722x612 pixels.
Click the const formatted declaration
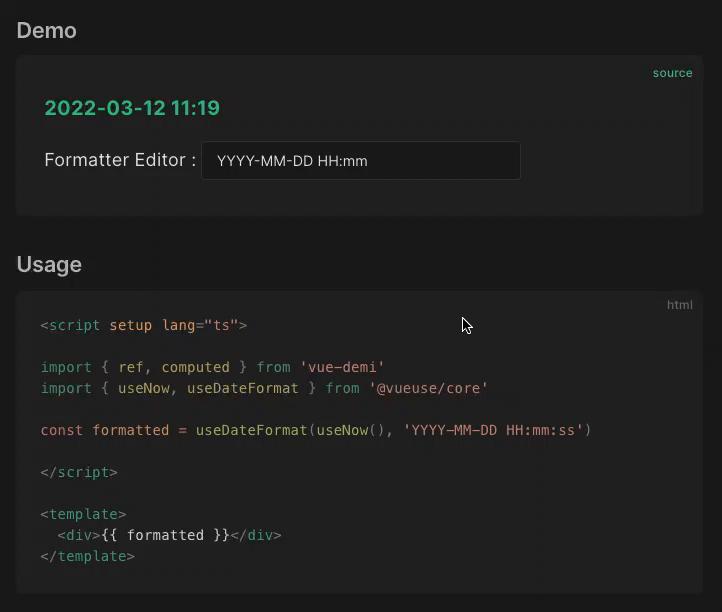pos(105,430)
